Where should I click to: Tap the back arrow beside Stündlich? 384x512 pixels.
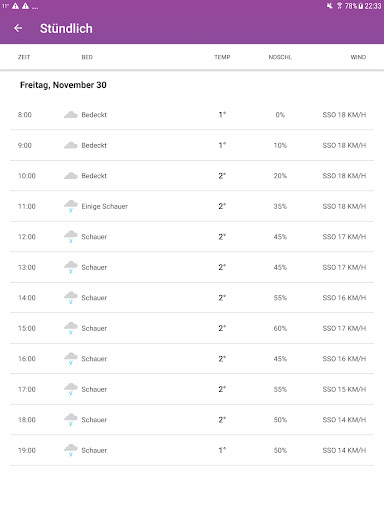coord(18,28)
